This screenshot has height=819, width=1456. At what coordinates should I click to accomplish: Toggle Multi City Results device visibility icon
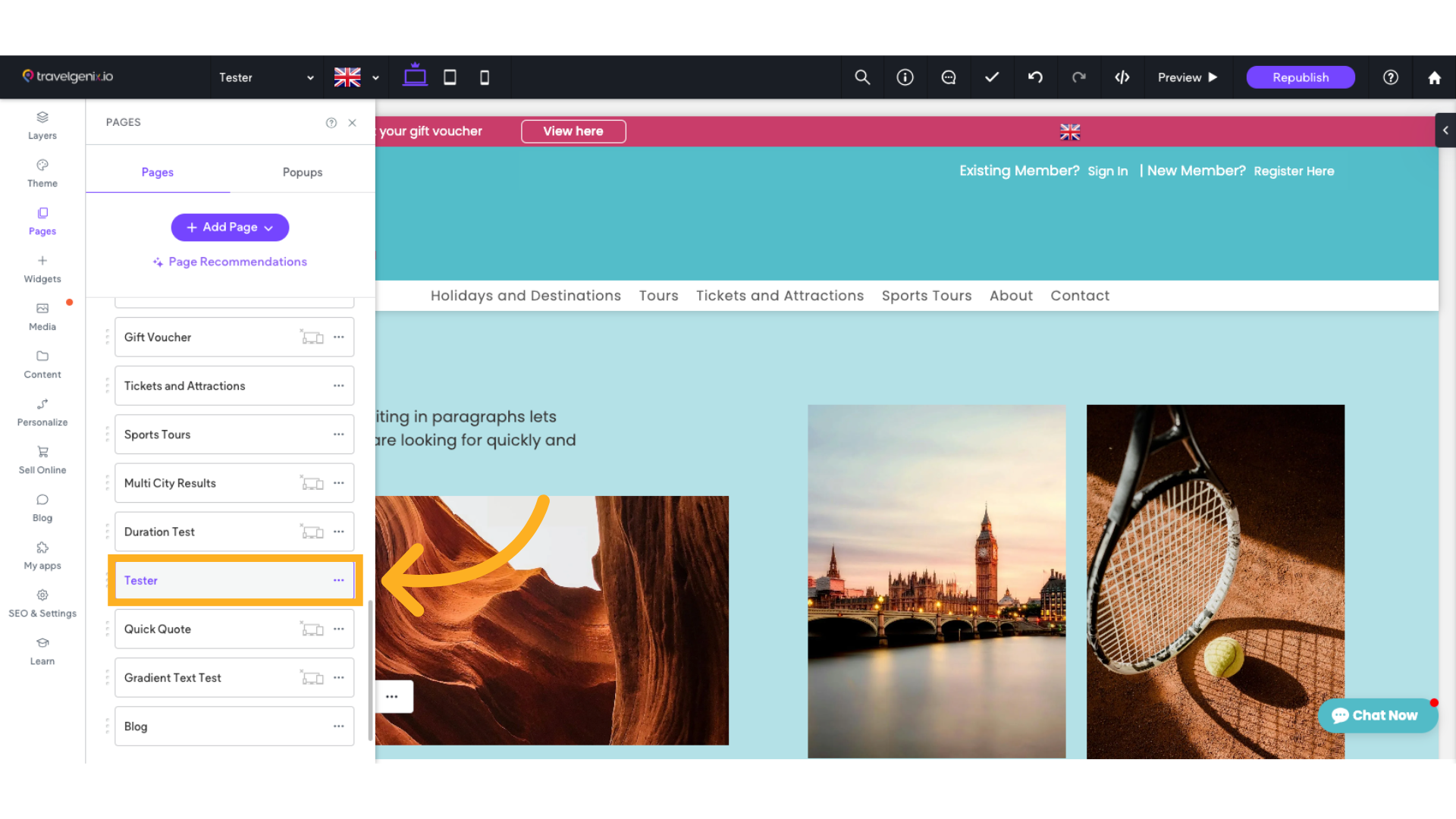click(312, 483)
